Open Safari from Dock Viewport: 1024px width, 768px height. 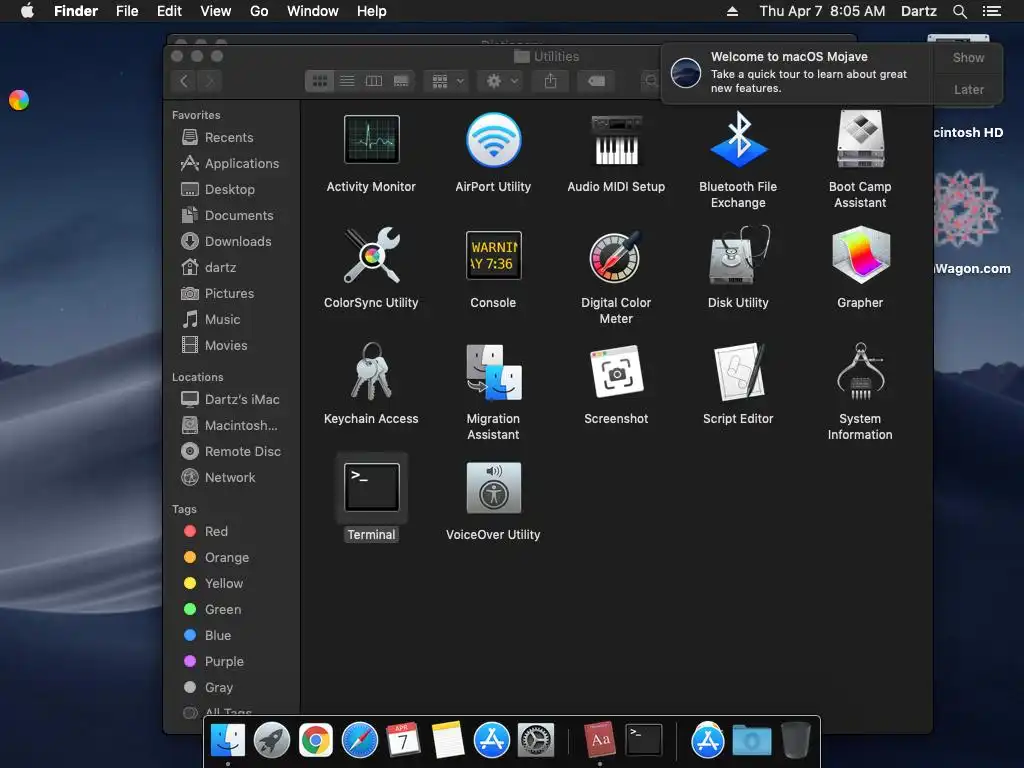[x=360, y=741]
